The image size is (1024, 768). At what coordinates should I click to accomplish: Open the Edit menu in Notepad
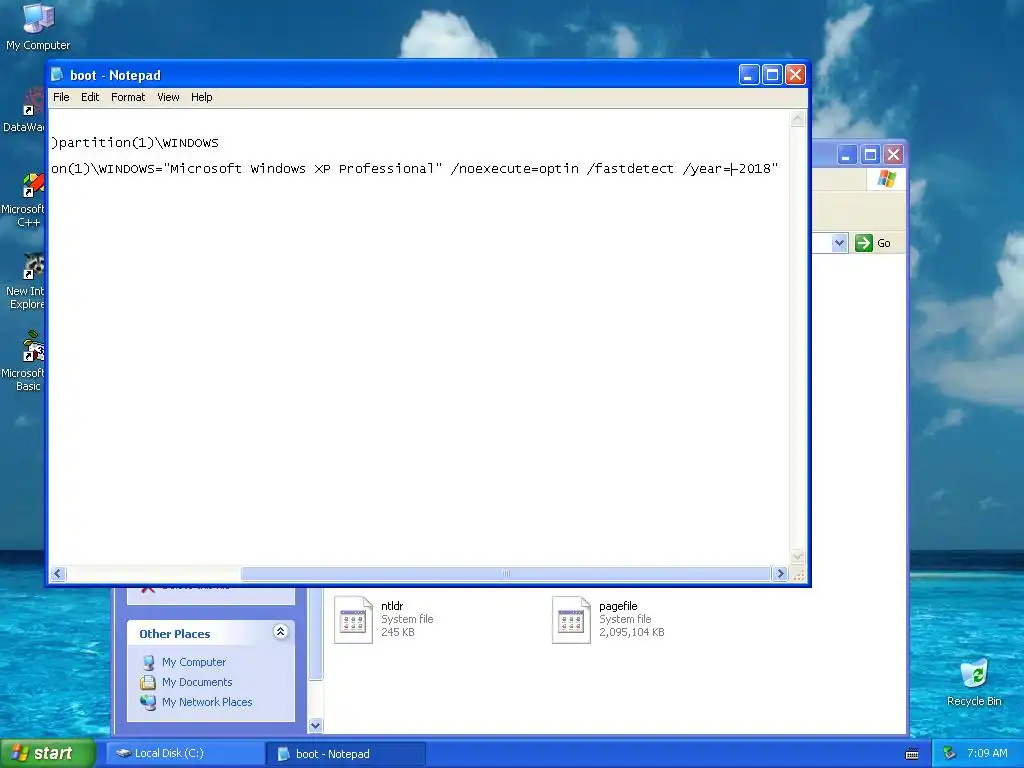[x=90, y=97]
